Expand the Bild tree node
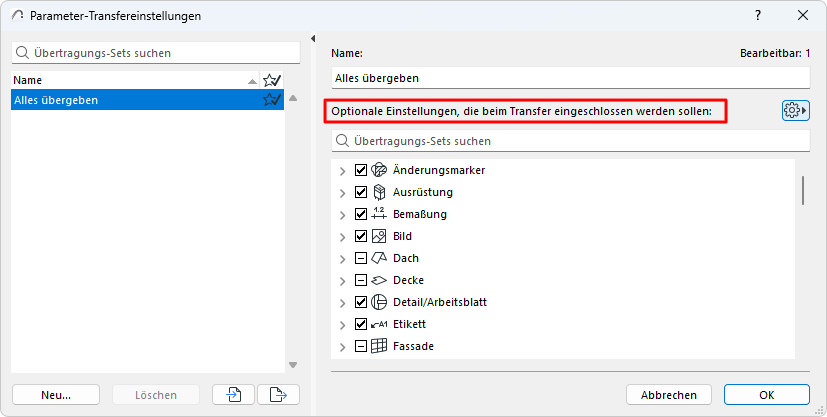The width and height of the screenshot is (827, 417). [343, 236]
